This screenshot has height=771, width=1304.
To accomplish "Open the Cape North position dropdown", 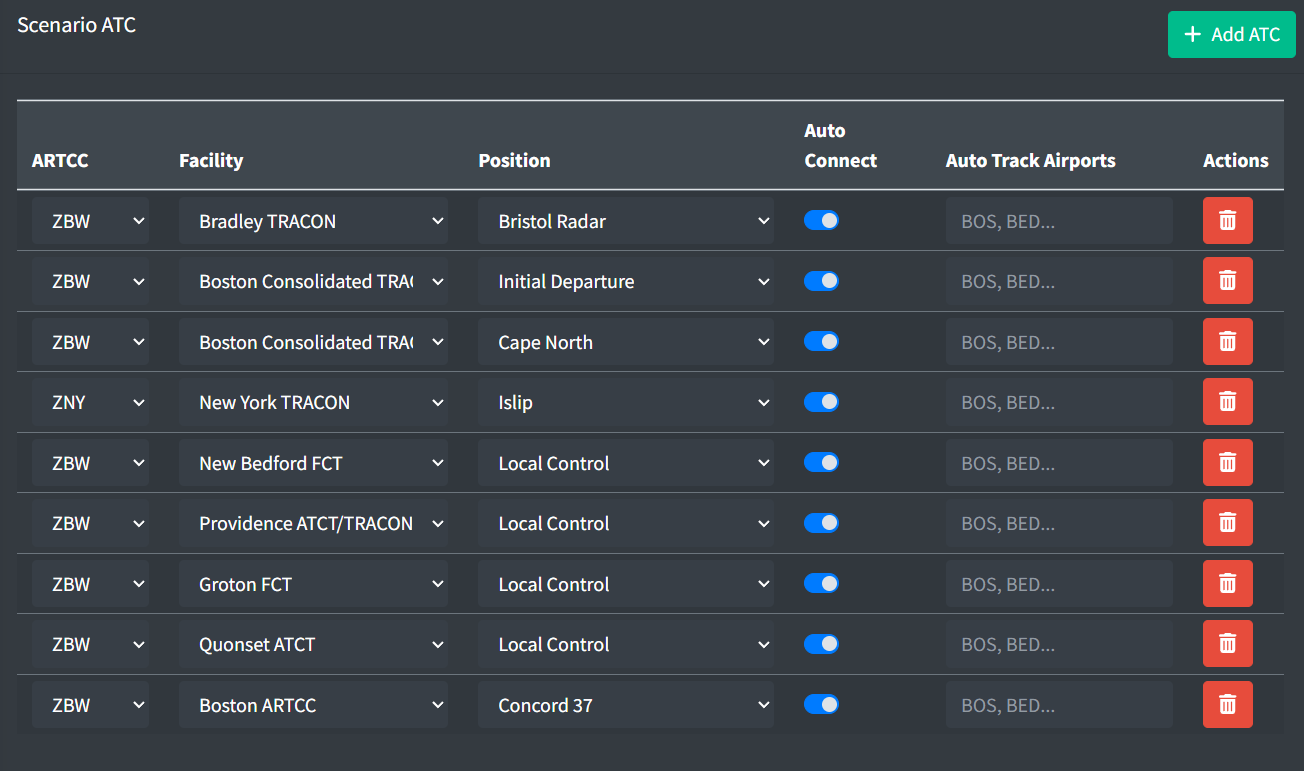I will pos(626,342).
